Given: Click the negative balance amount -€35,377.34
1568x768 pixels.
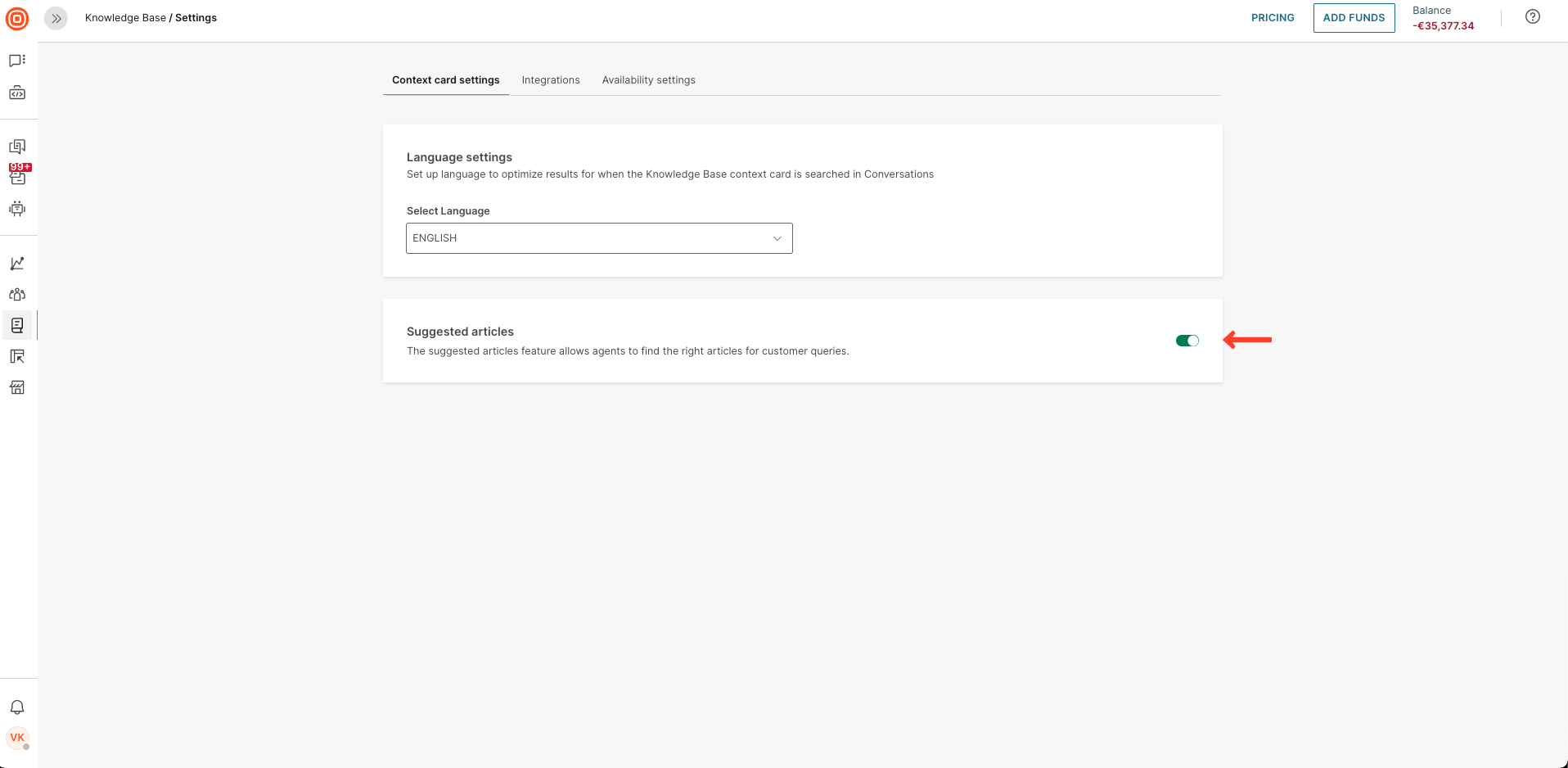Looking at the screenshot, I should pos(1444,26).
